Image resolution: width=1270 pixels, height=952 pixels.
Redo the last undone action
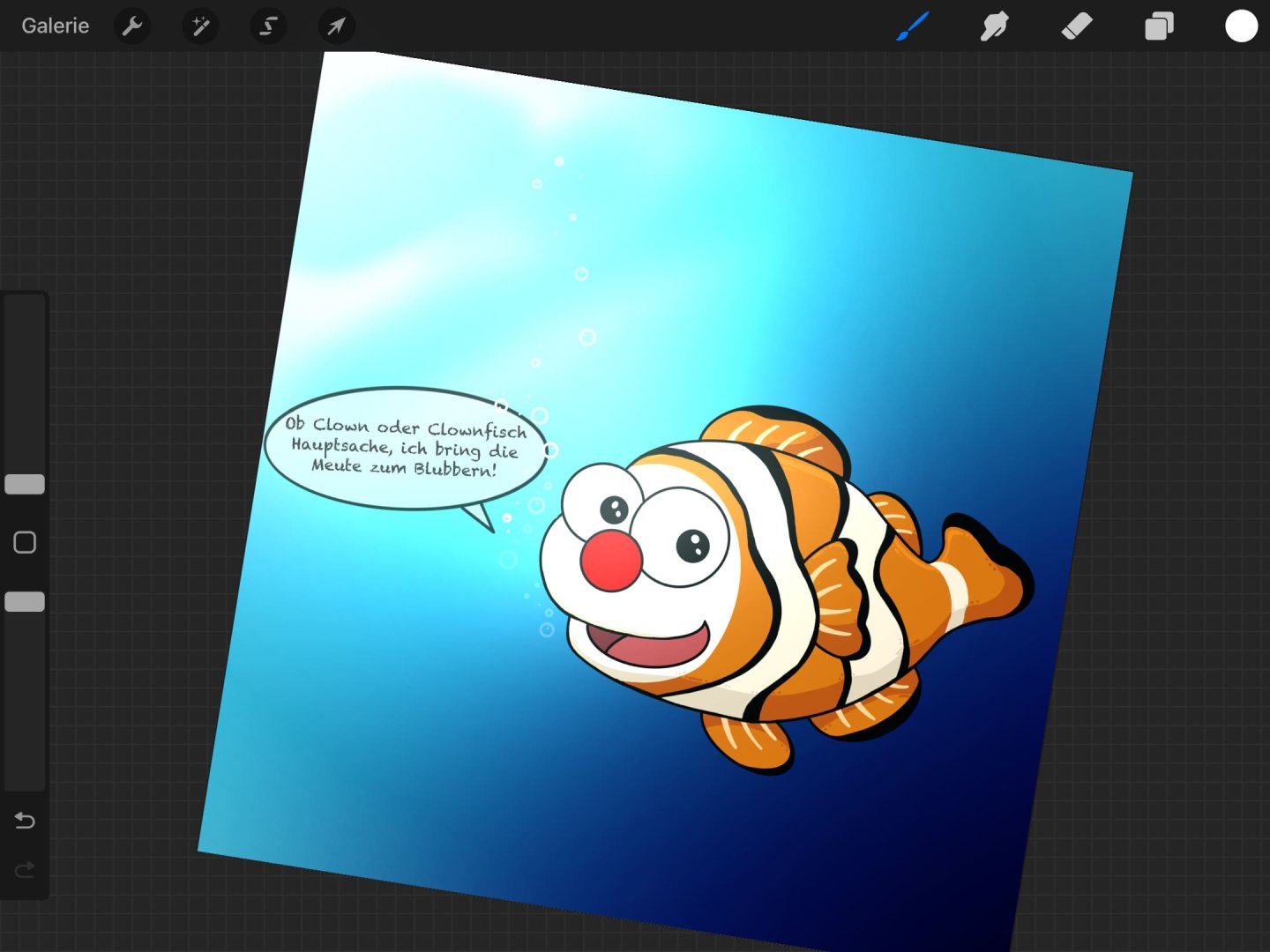[25, 870]
